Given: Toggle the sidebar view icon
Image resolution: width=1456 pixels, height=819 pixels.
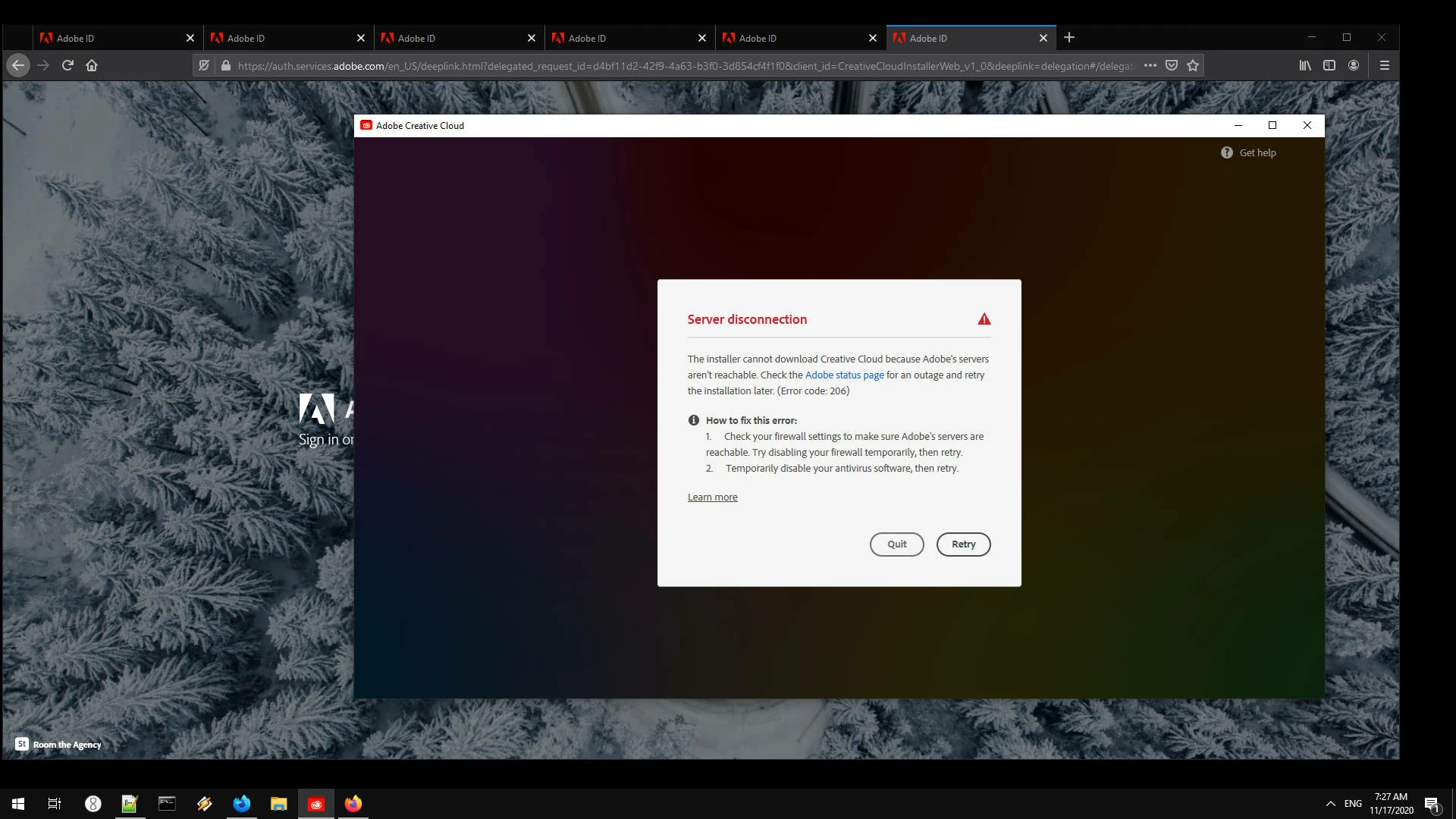Looking at the screenshot, I should tap(1329, 65).
